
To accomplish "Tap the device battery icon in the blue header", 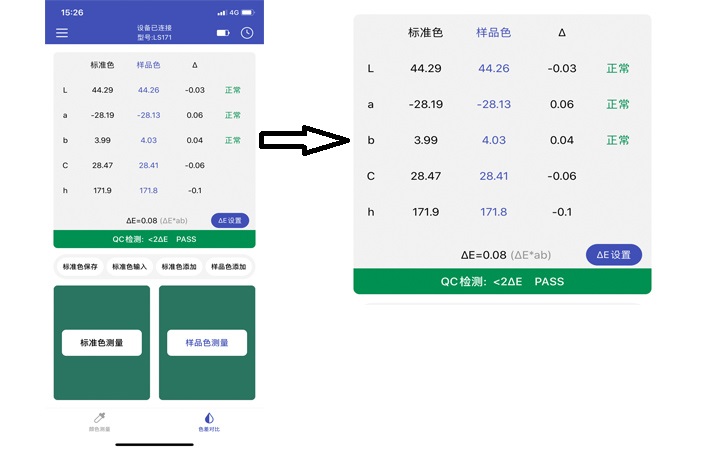I will (222, 33).
